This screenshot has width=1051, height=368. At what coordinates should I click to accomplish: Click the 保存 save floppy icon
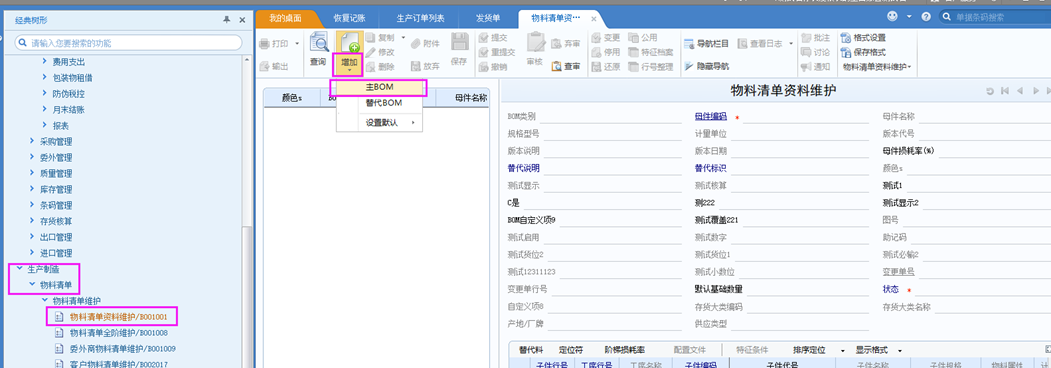coord(459,42)
